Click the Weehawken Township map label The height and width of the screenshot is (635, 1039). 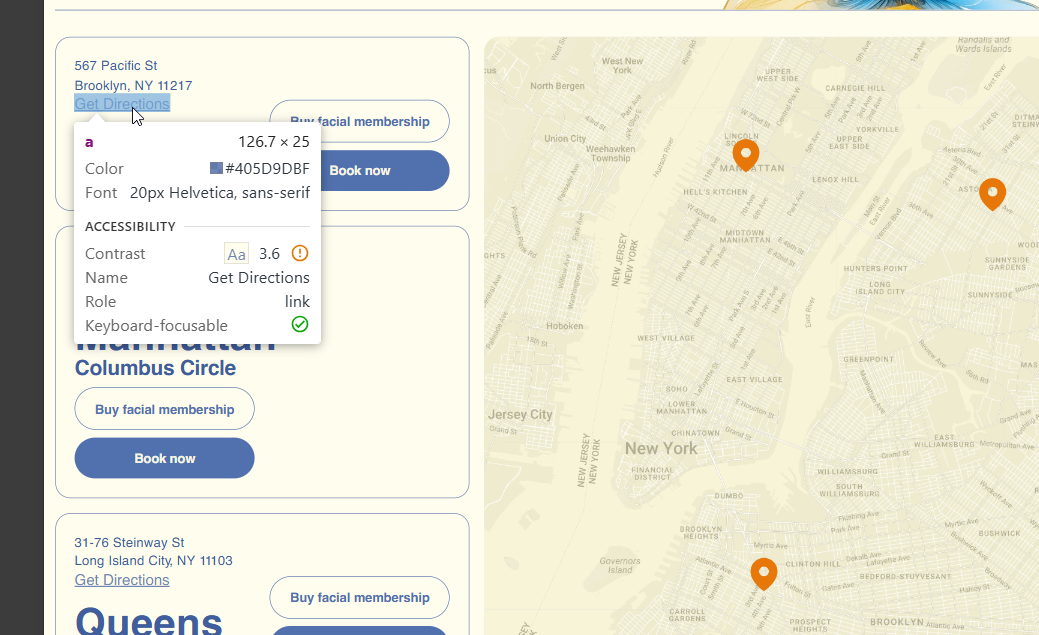610,154
